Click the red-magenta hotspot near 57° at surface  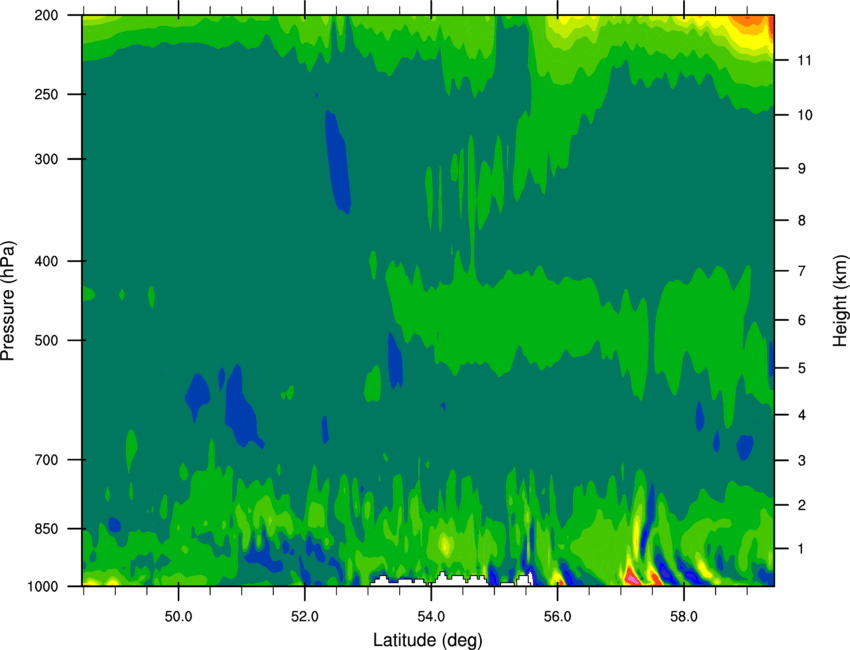point(631,576)
